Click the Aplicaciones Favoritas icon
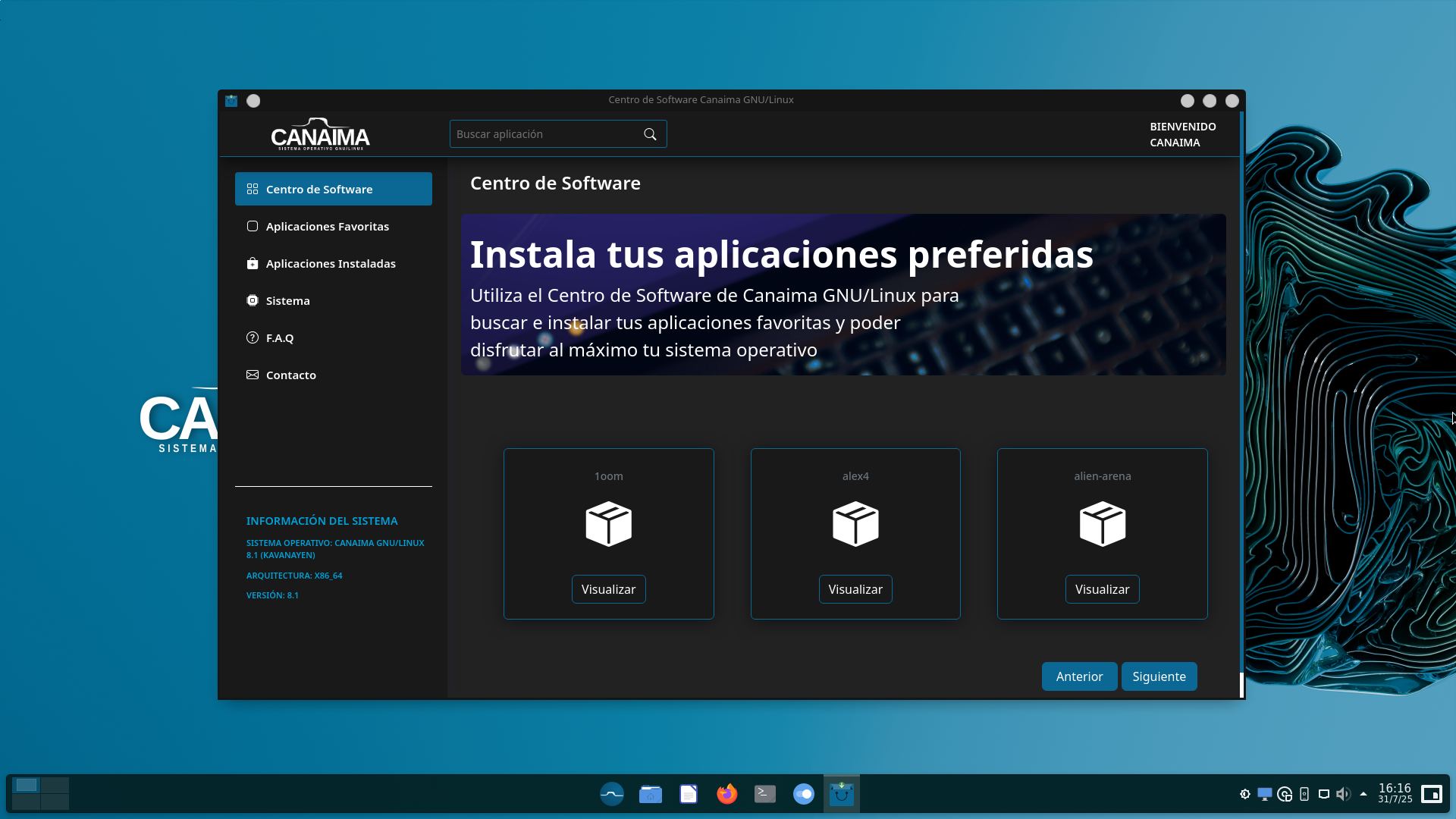 pos(253,226)
